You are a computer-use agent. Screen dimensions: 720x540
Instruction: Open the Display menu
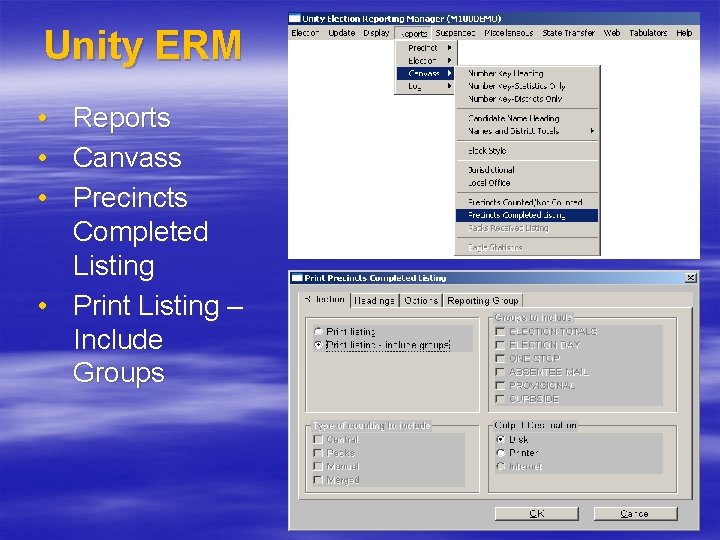[x=376, y=33]
